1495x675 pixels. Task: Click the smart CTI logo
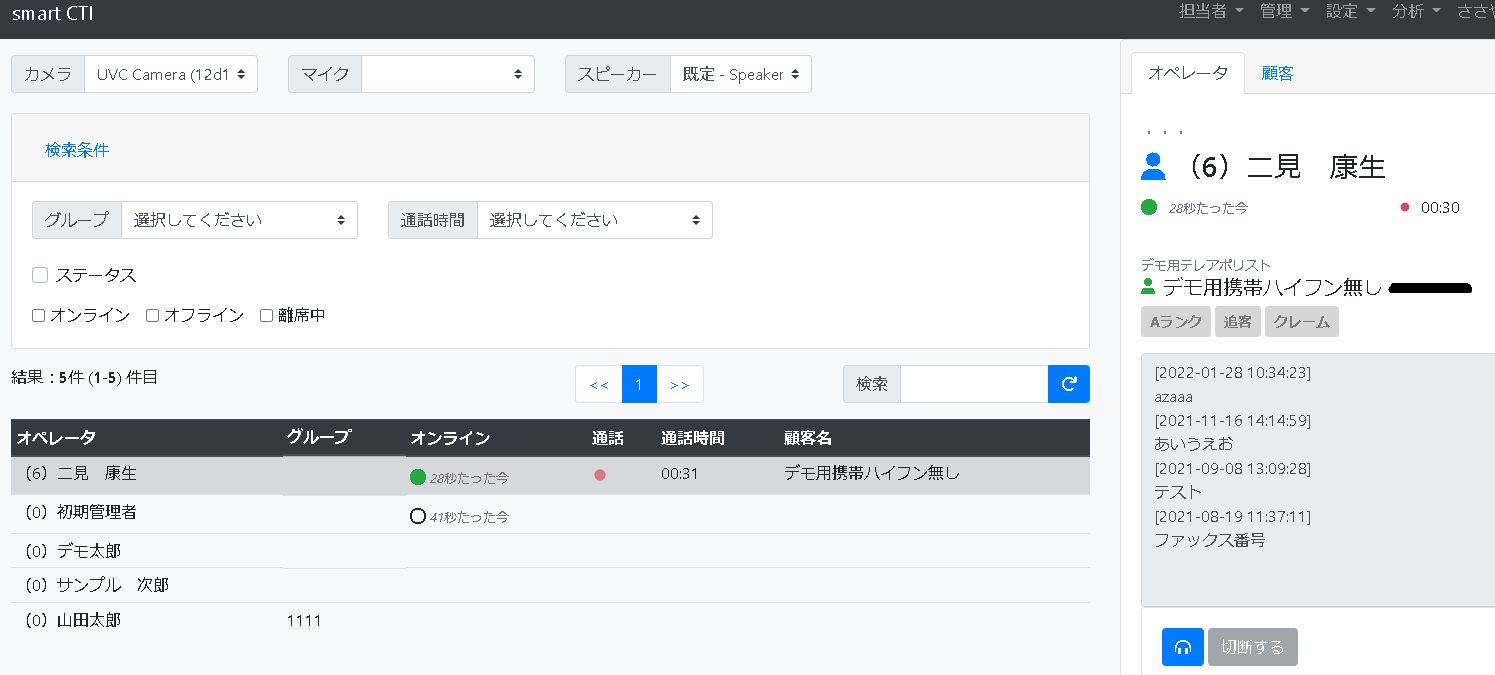coord(52,14)
